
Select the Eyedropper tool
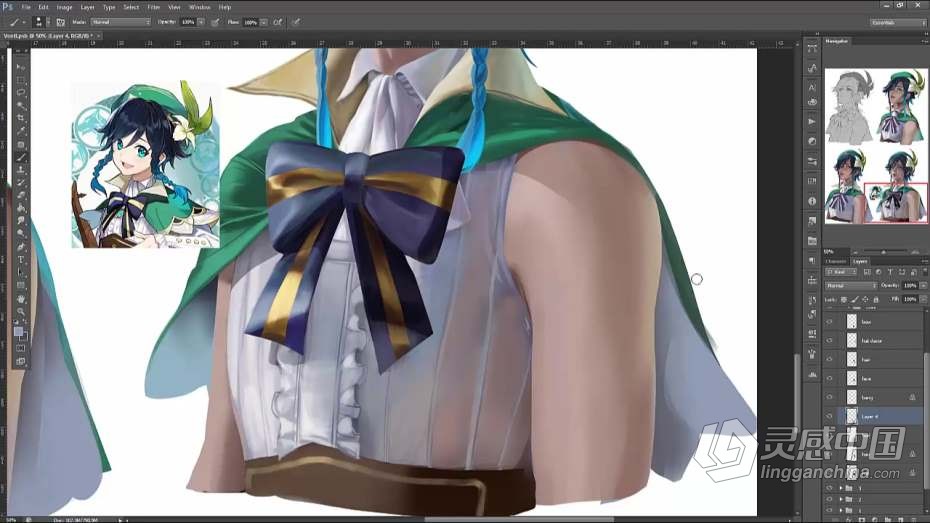[x=21, y=132]
